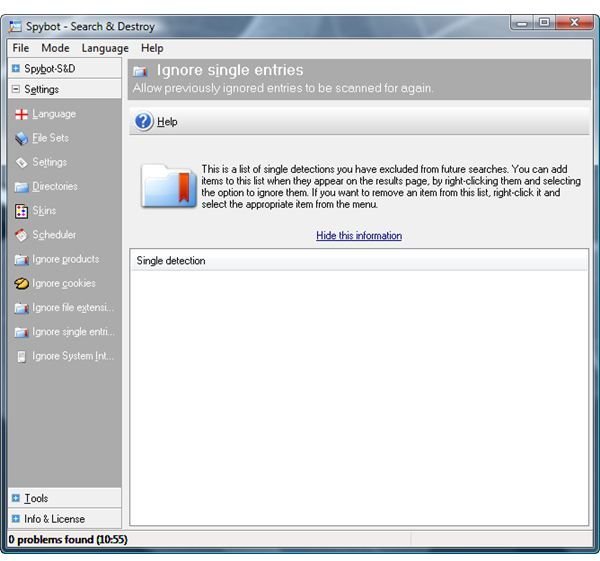Click 'Hide this information' link
The height and width of the screenshot is (561, 600).
pyautogui.click(x=359, y=235)
